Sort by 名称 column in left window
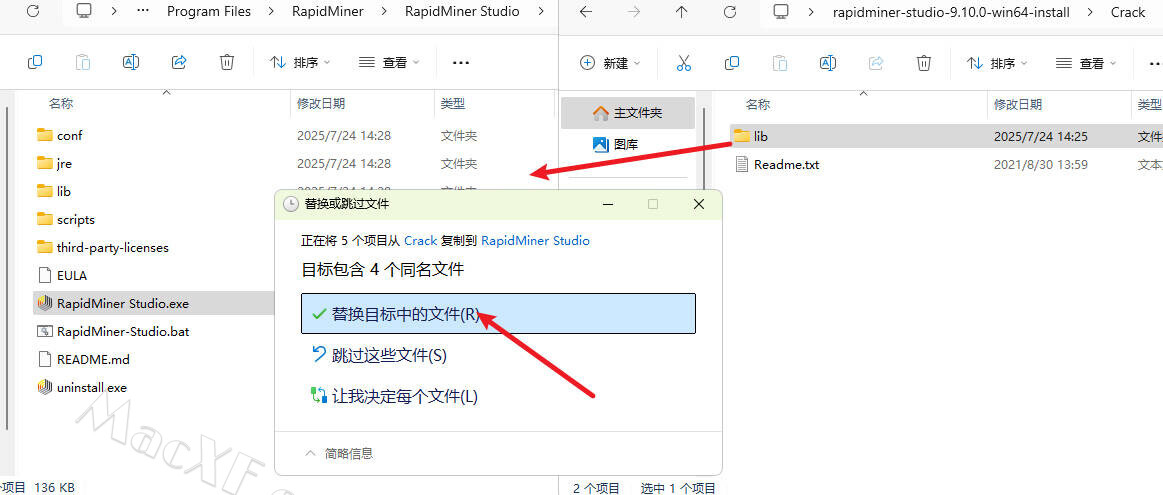This screenshot has width=1163, height=495. pos(61,104)
